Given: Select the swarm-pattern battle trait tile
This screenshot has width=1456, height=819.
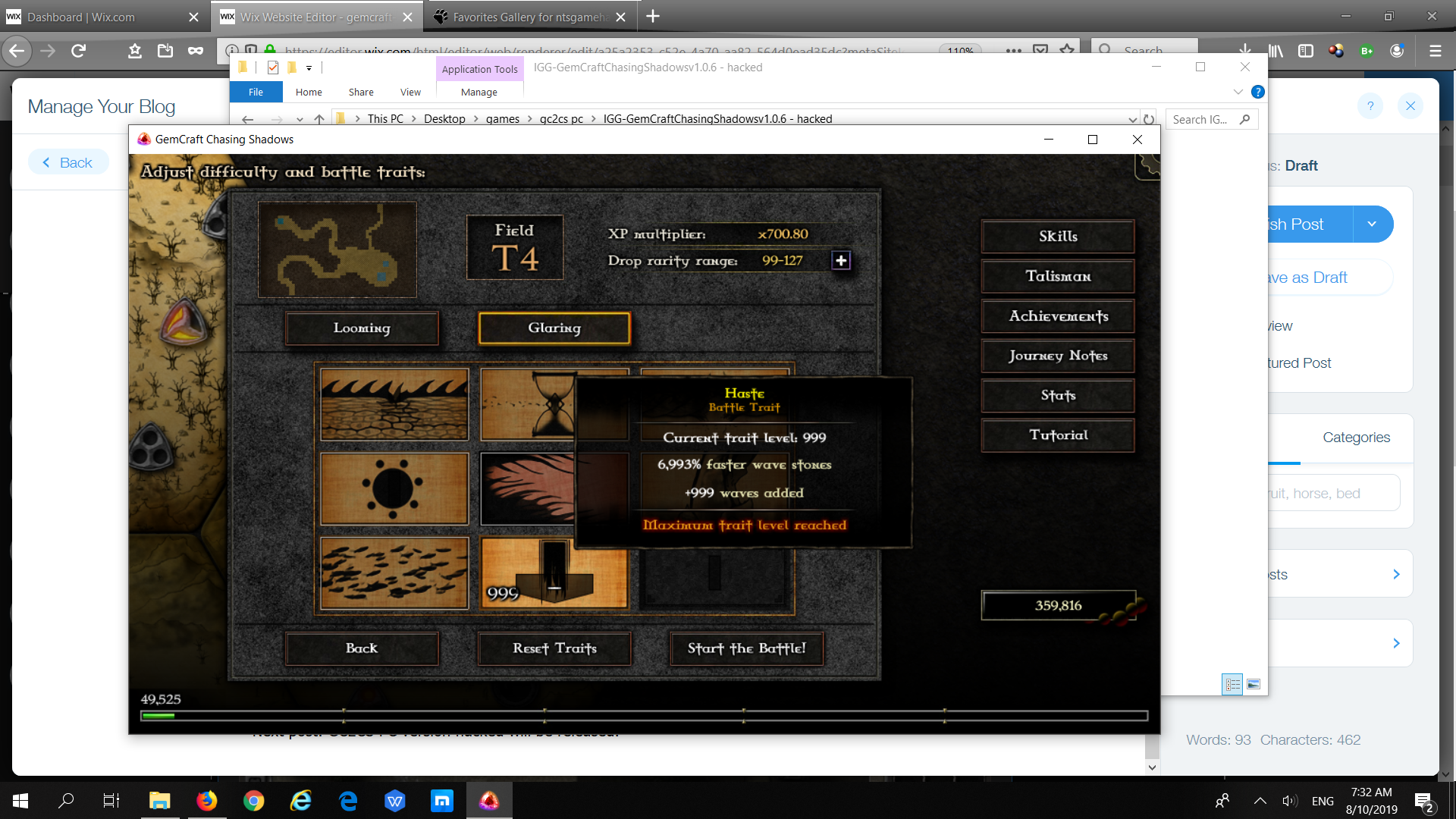Looking at the screenshot, I should pyautogui.click(x=394, y=573).
